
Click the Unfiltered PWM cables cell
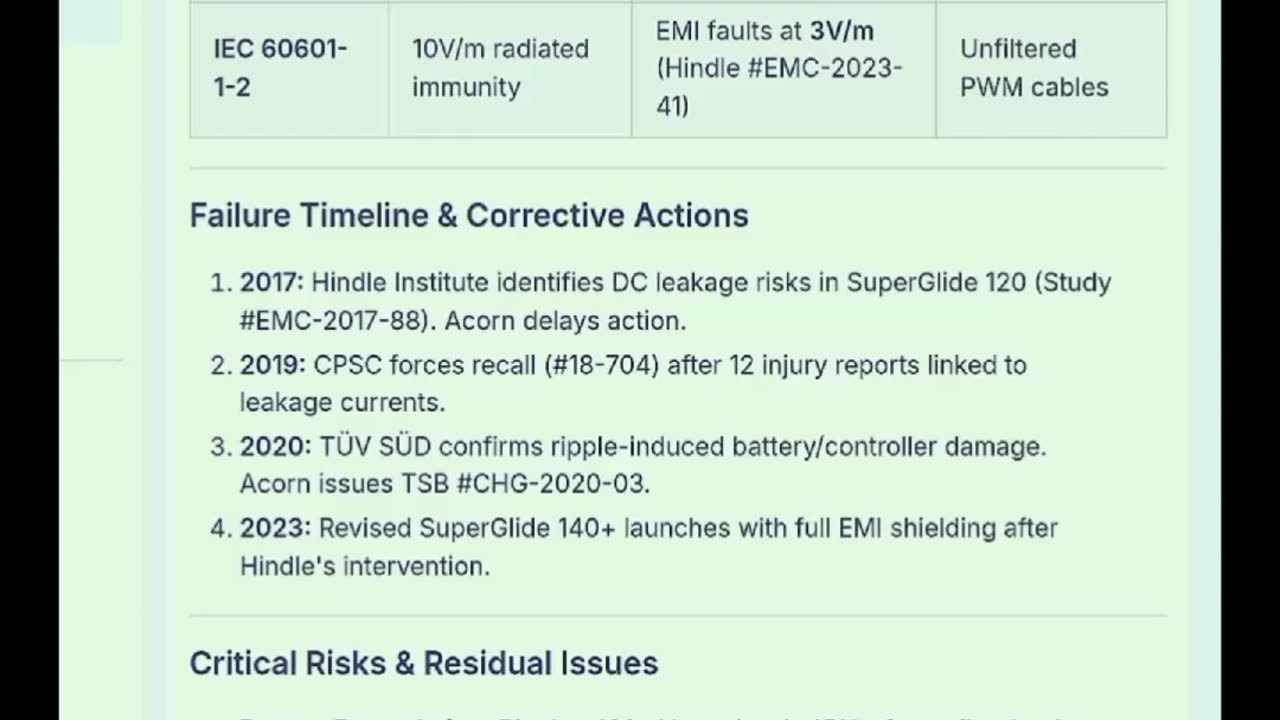point(1051,68)
